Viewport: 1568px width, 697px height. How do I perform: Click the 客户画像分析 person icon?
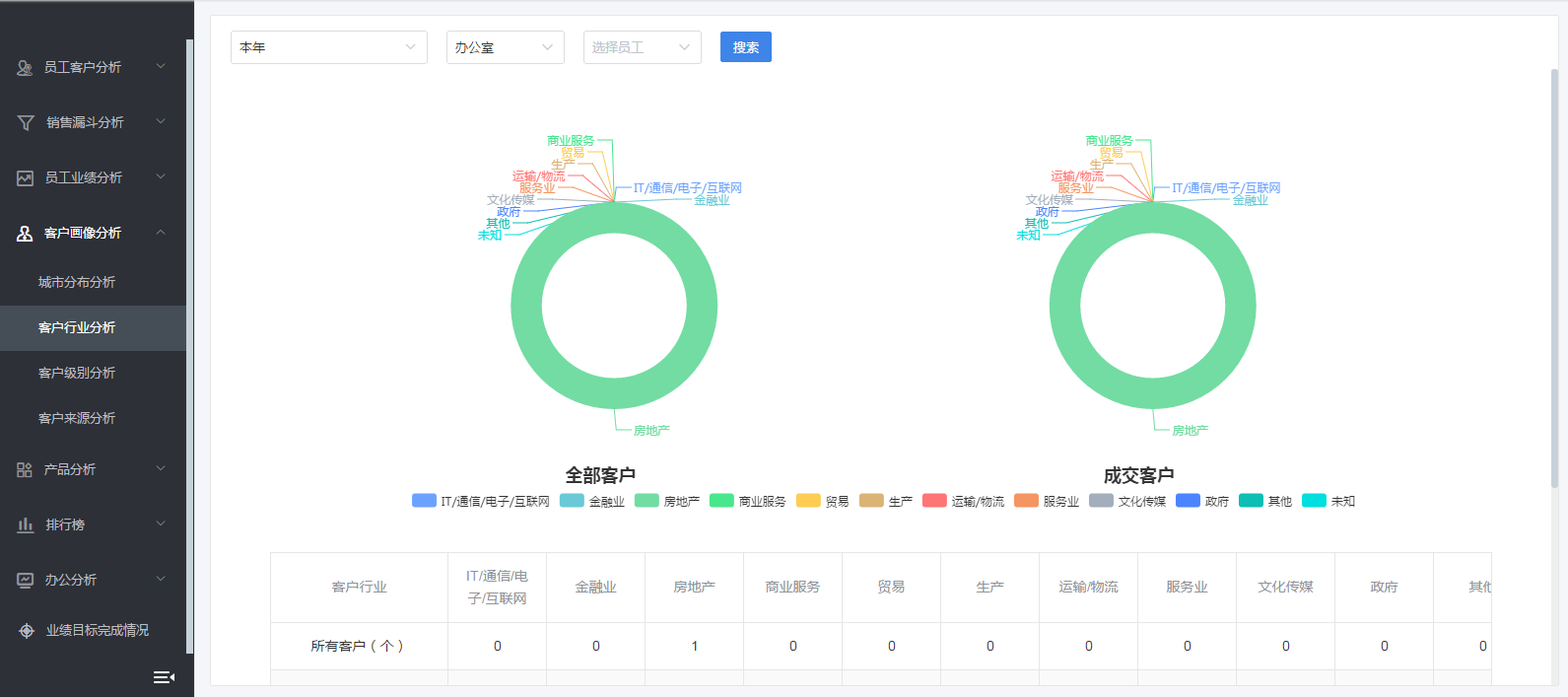pyautogui.click(x=25, y=234)
